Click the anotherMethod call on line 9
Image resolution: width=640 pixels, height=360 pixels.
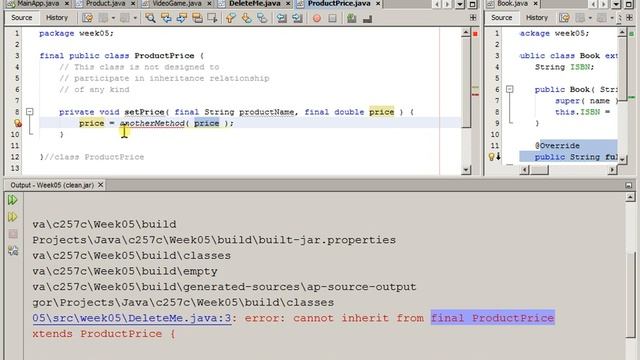point(152,123)
